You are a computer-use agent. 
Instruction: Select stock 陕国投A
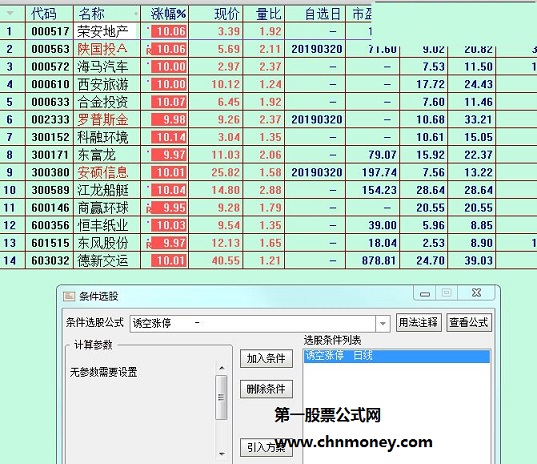click(x=103, y=49)
